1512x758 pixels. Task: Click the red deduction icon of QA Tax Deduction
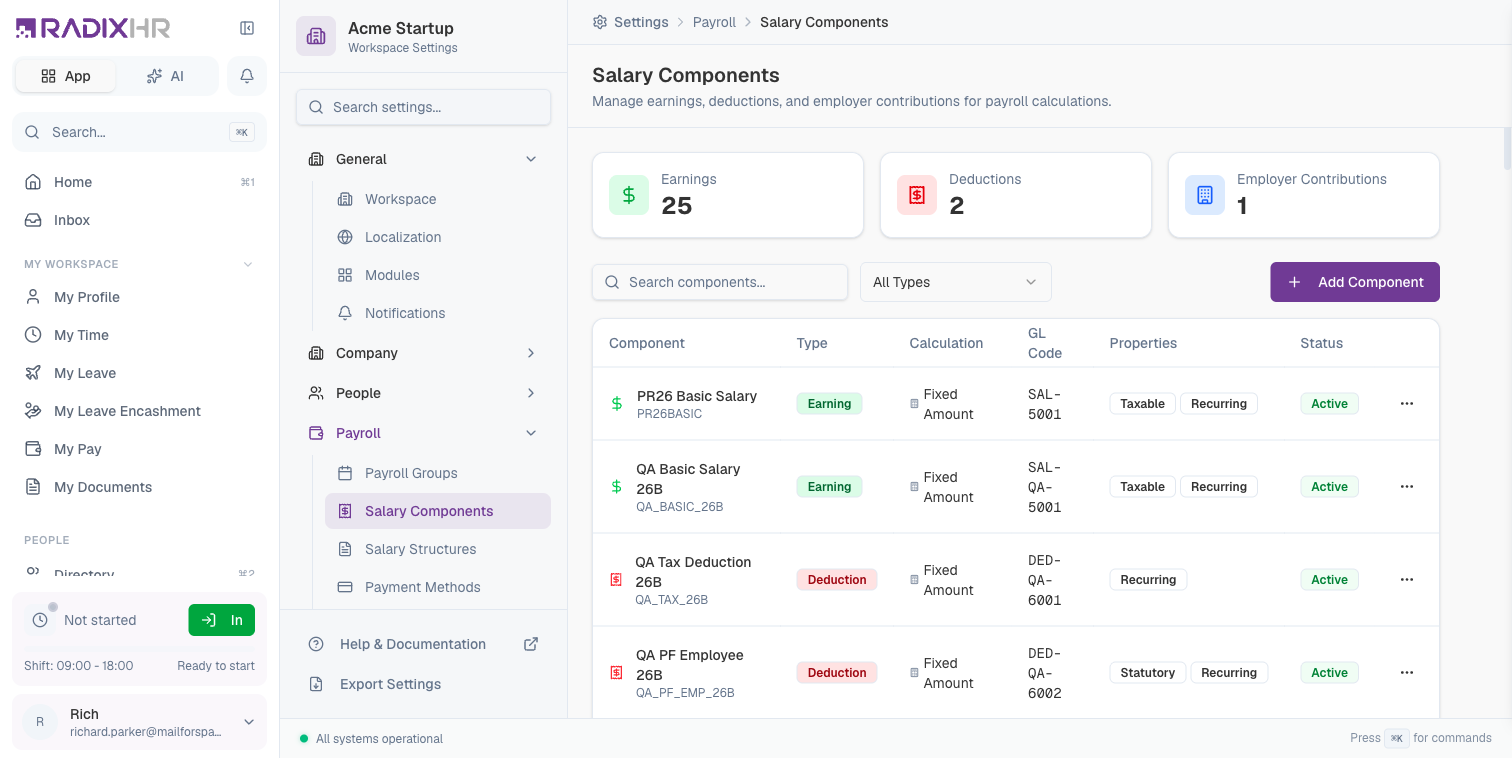616,580
